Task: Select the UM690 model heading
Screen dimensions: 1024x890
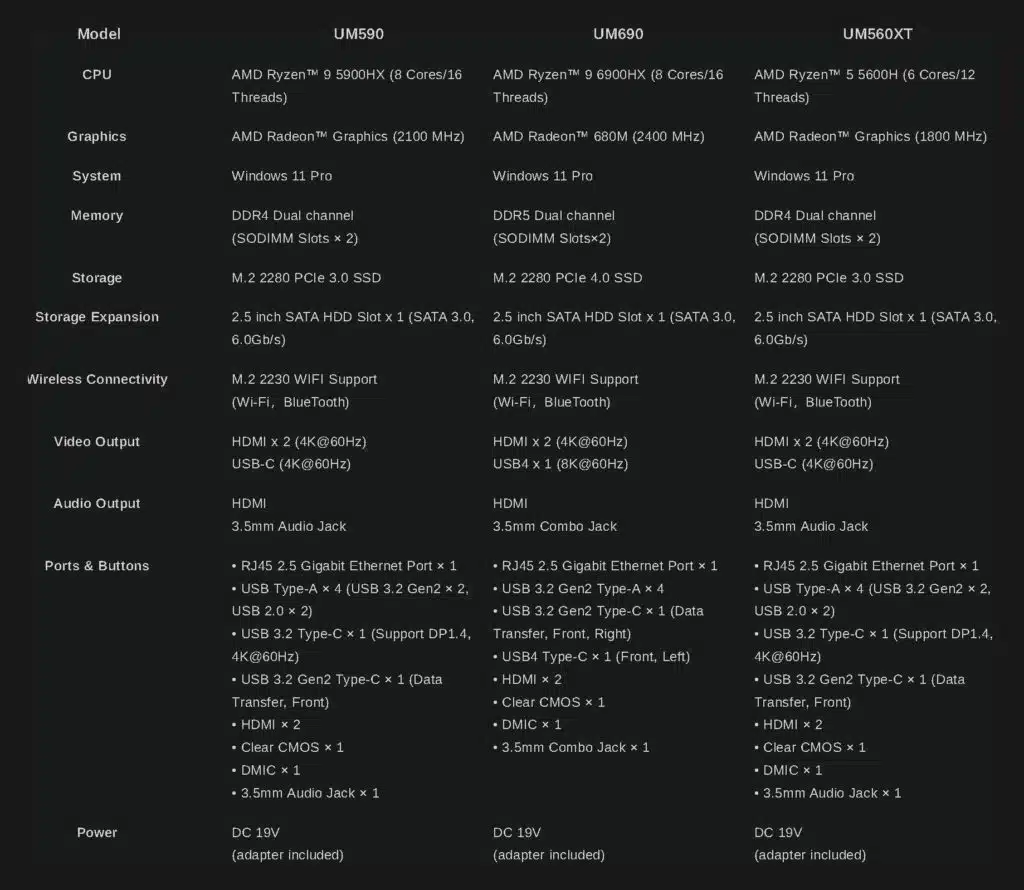Action: 618,34
